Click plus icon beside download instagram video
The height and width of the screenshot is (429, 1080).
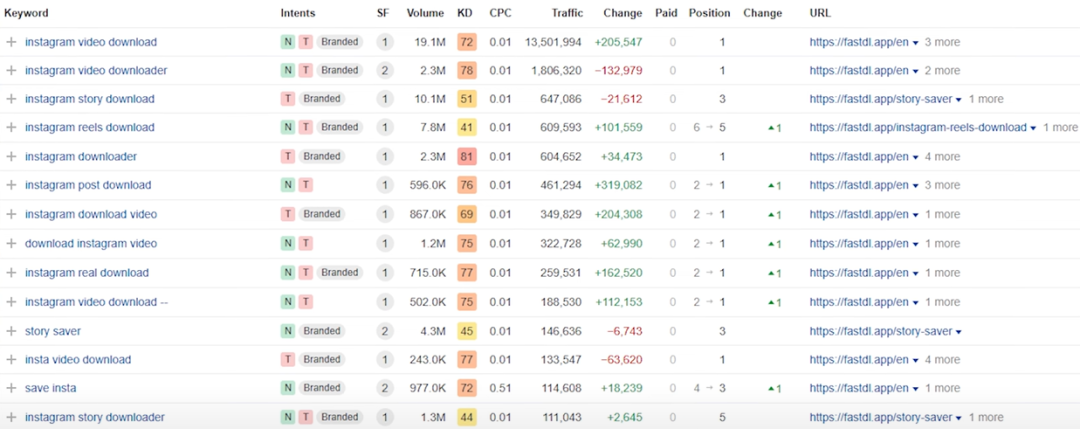pos(10,244)
